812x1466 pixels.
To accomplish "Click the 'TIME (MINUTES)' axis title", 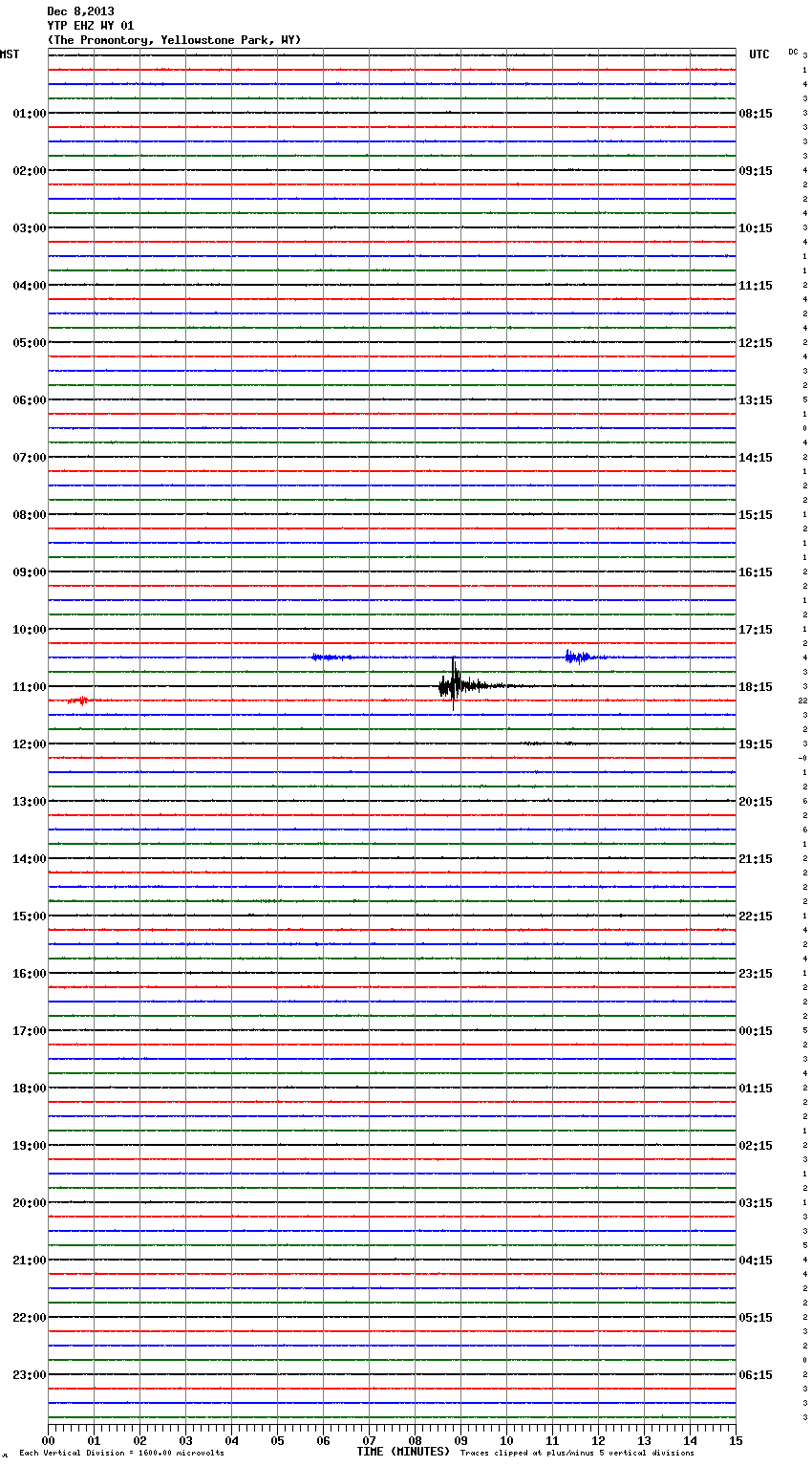I will [x=403, y=1452].
